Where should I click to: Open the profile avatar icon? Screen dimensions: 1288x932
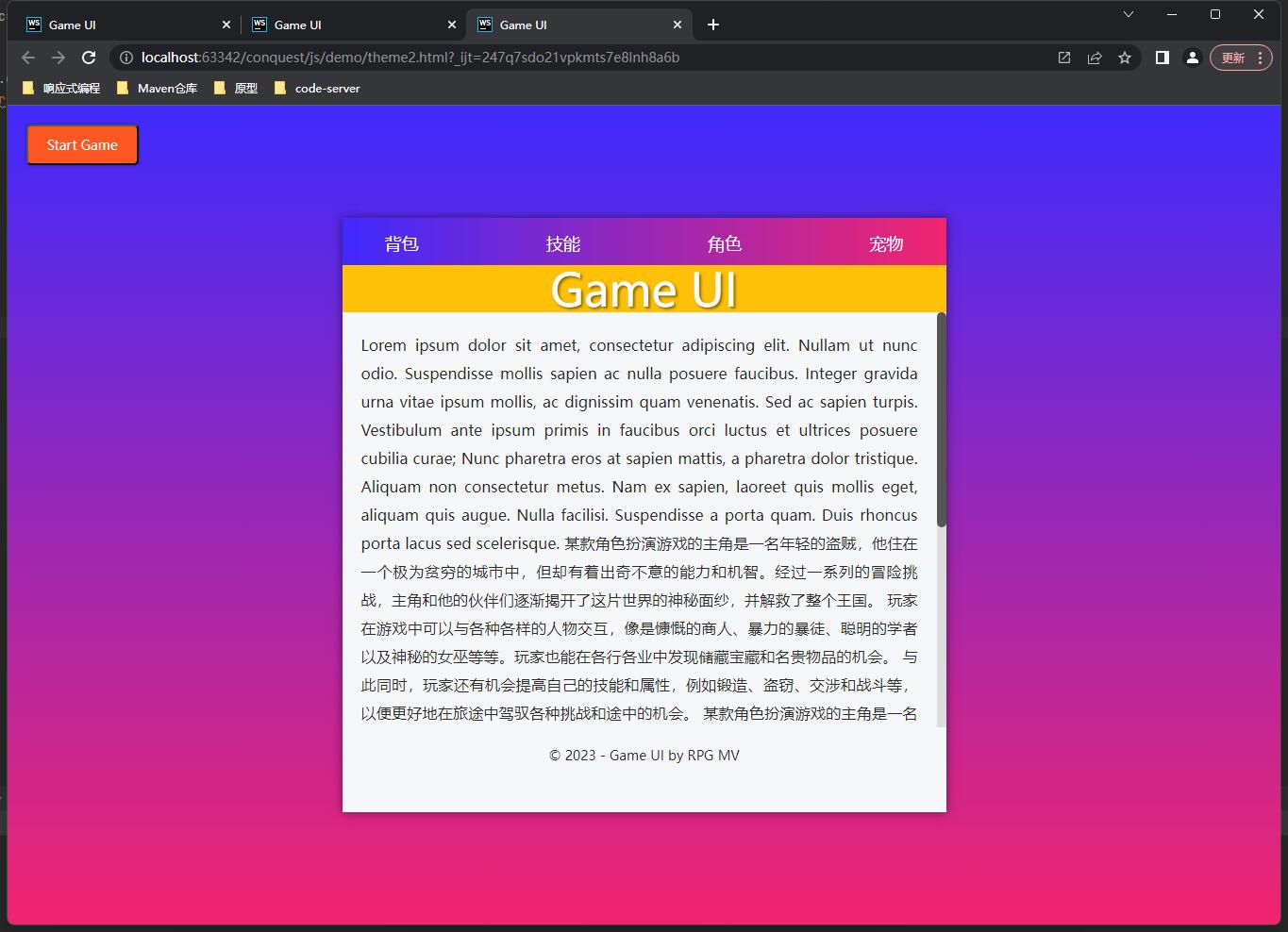(x=1193, y=58)
